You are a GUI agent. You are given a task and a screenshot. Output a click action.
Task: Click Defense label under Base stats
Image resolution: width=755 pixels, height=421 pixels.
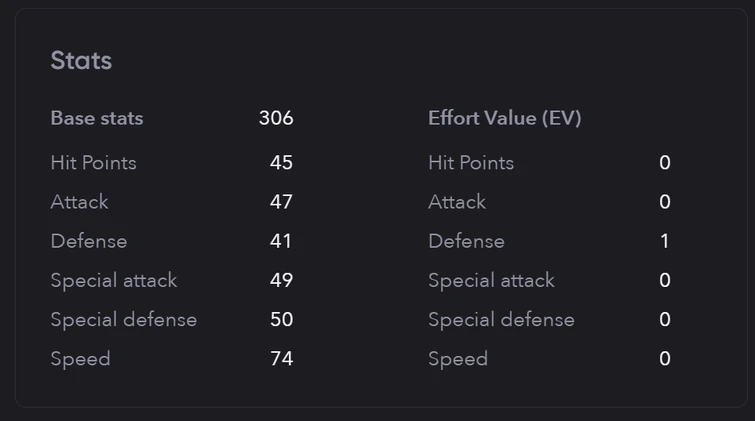[89, 241]
